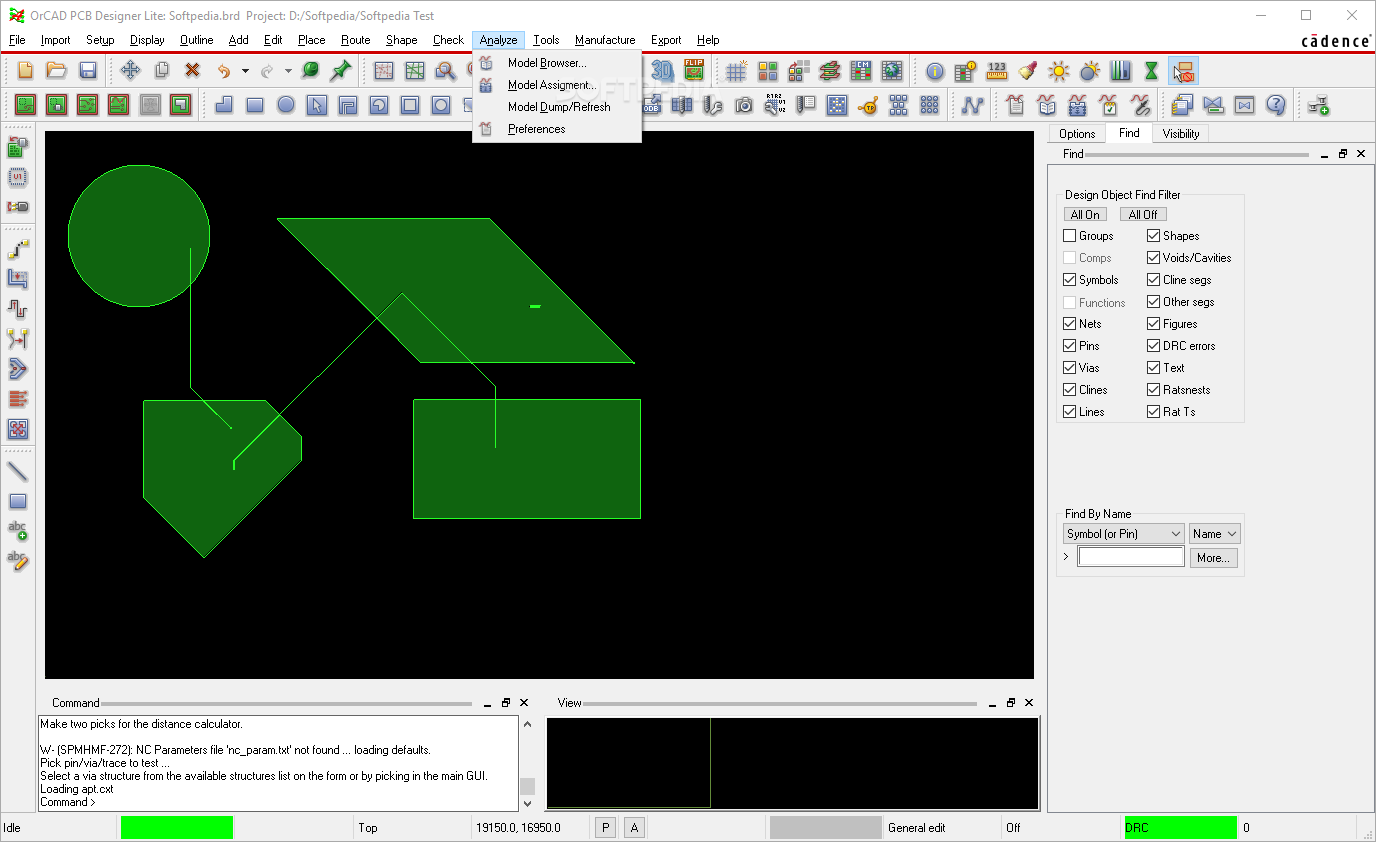Choose Model Assigment... menu entry
Viewport: 1376px width, 842px height.
[552, 85]
